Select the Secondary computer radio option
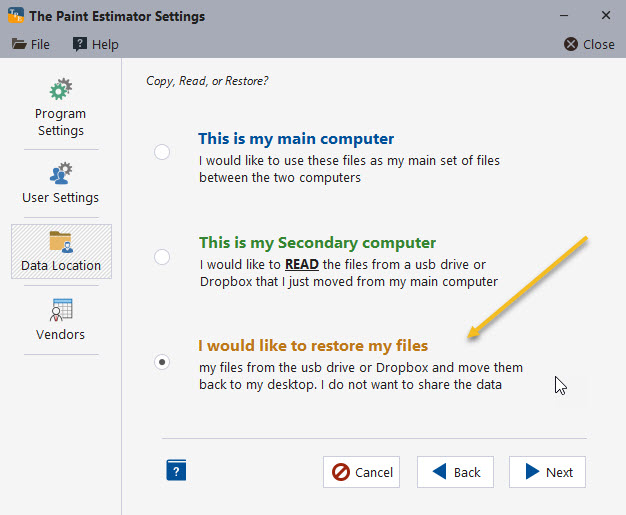Image resolution: width=626 pixels, height=515 pixels. pyautogui.click(x=162, y=257)
